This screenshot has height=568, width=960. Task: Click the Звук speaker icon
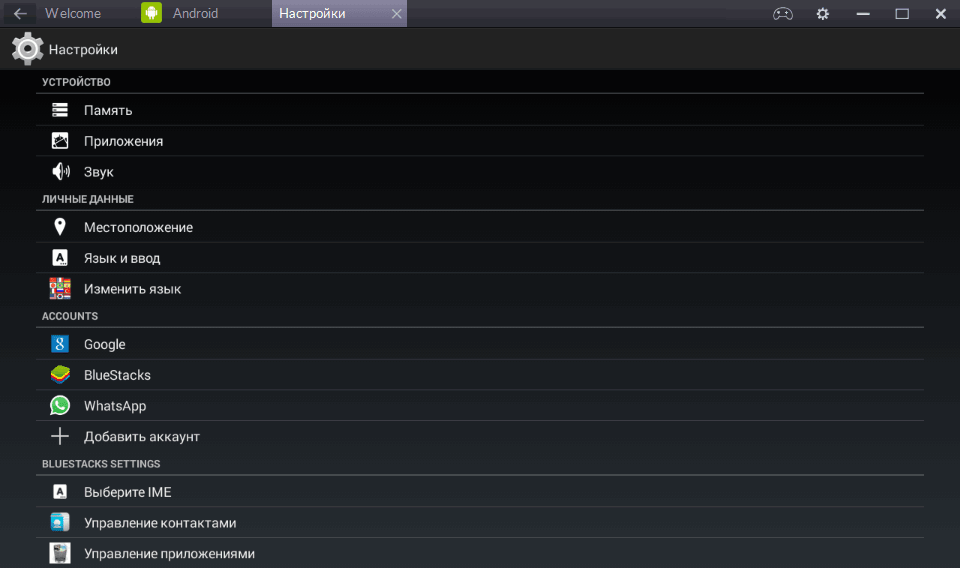pyautogui.click(x=61, y=171)
